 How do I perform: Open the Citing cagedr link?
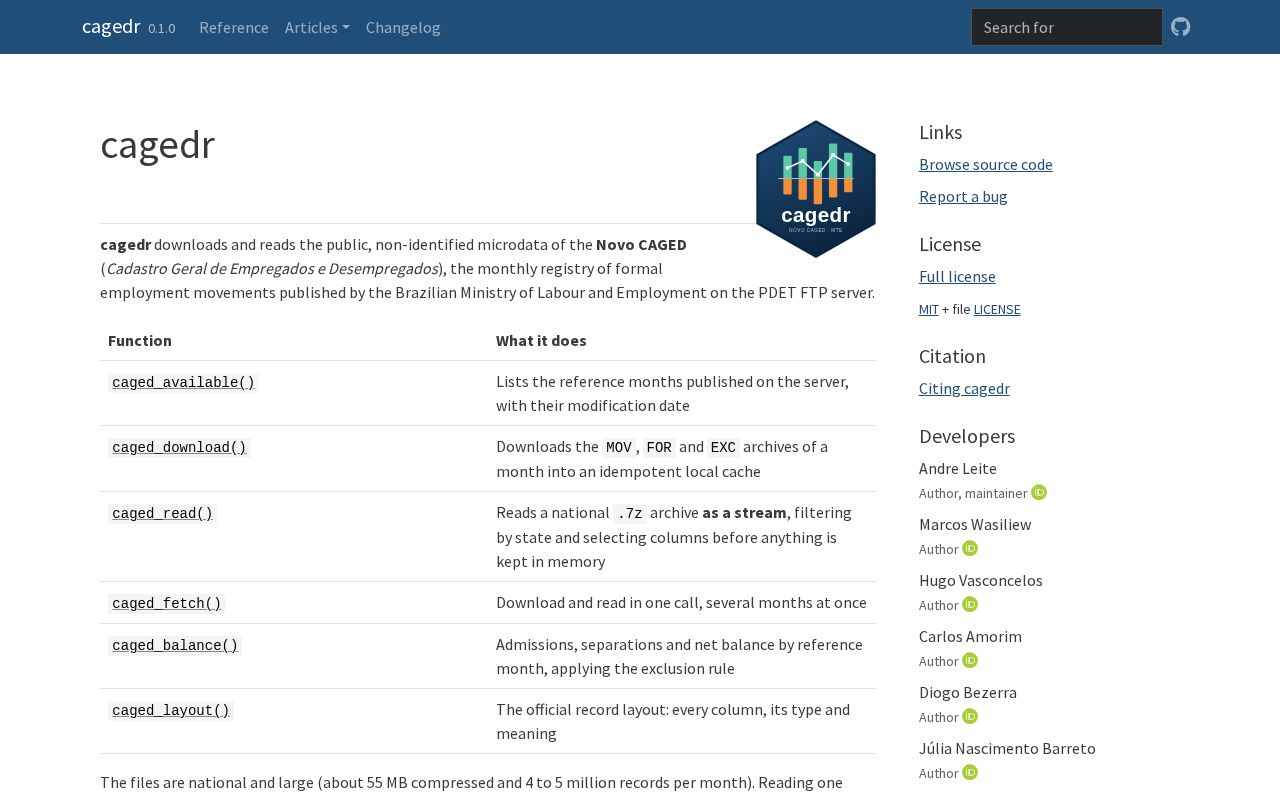(x=964, y=388)
